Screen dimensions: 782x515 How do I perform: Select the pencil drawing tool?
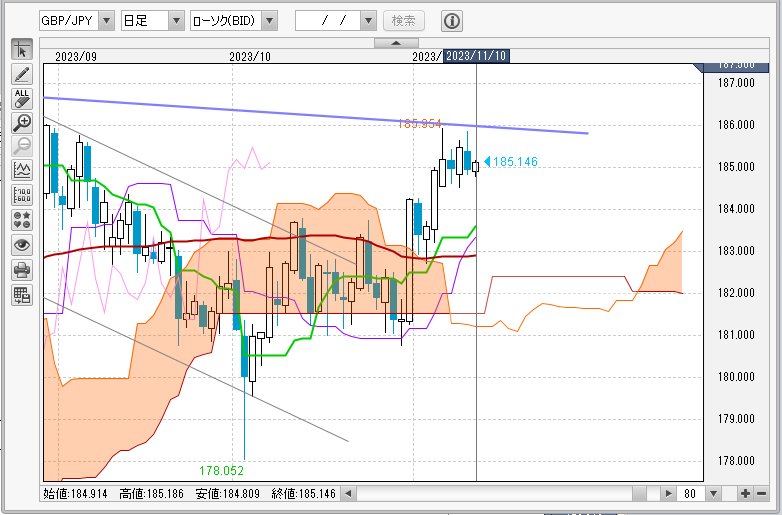(22, 74)
